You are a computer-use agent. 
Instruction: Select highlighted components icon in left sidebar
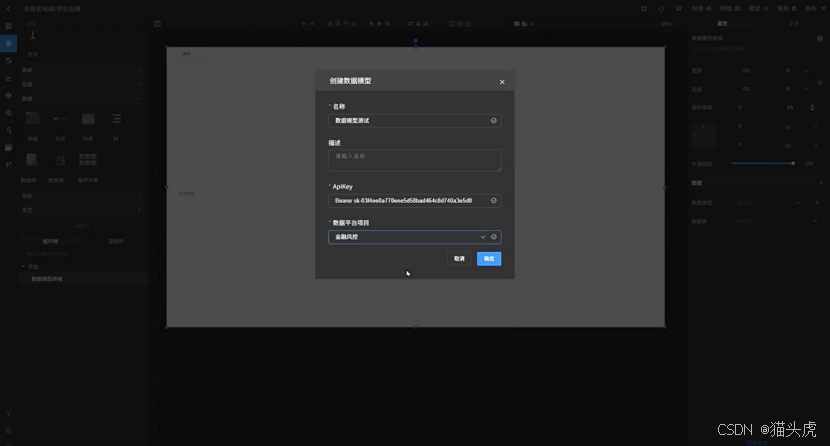coord(8,43)
